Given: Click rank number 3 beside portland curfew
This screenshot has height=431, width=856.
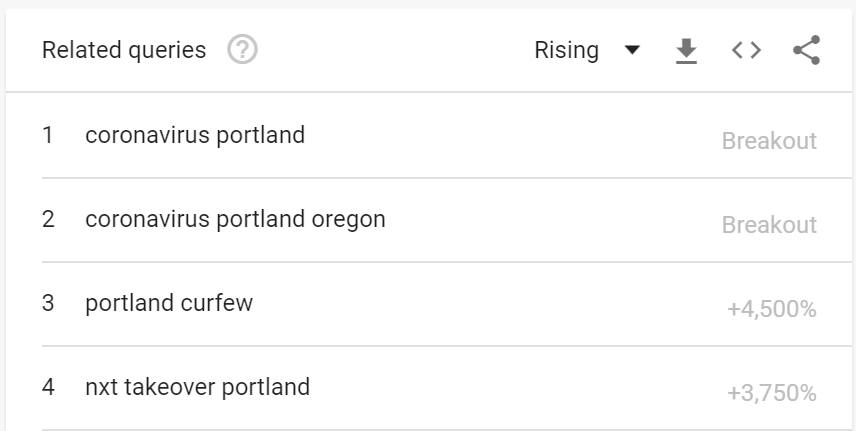Looking at the screenshot, I should 48,303.
